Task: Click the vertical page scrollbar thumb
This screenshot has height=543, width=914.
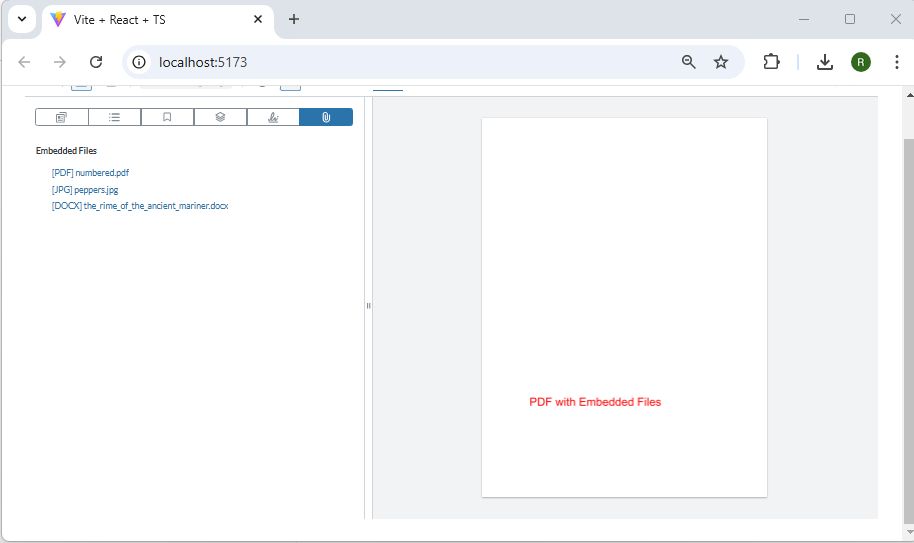Action: tap(909, 331)
